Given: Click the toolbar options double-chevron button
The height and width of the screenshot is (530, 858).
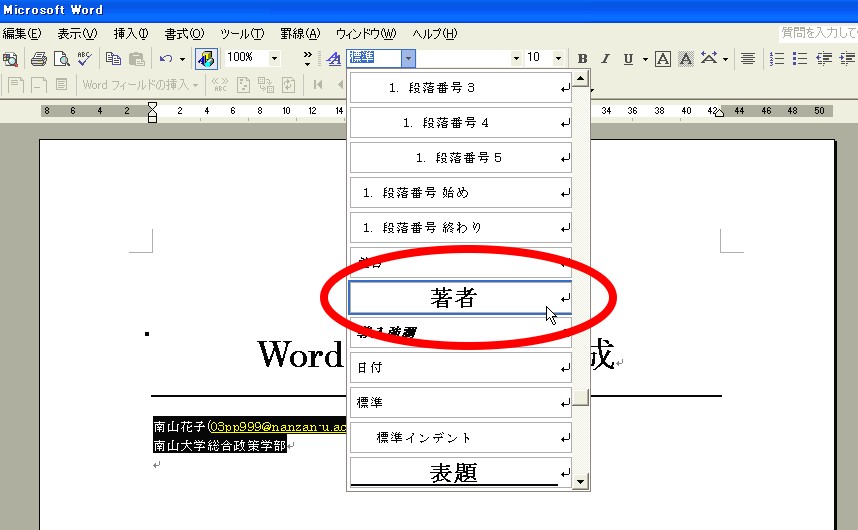Looking at the screenshot, I should click(x=308, y=58).
